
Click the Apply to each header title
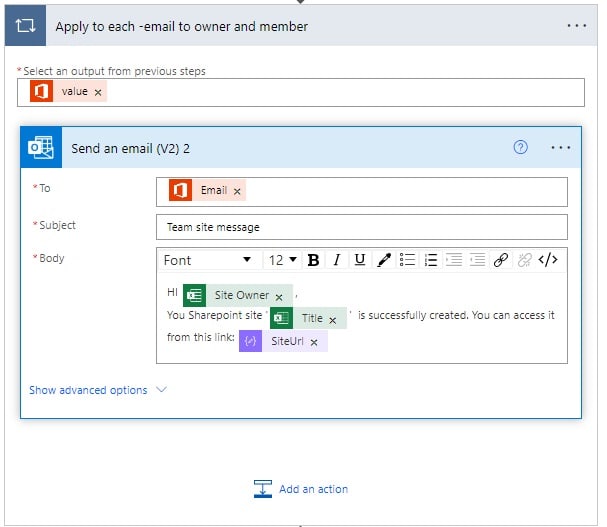pos(182,26)
